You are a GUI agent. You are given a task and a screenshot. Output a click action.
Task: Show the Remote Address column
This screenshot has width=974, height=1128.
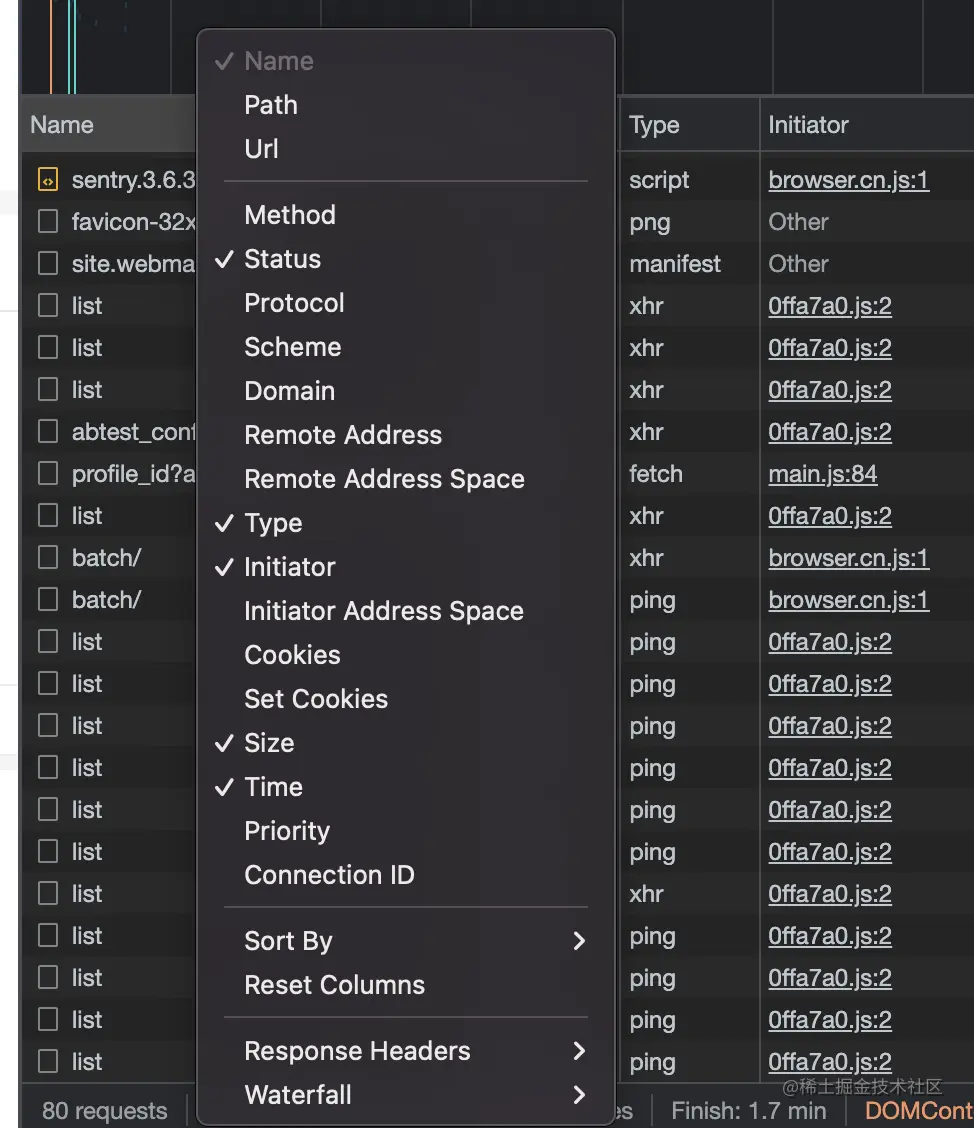coord(343,435)
